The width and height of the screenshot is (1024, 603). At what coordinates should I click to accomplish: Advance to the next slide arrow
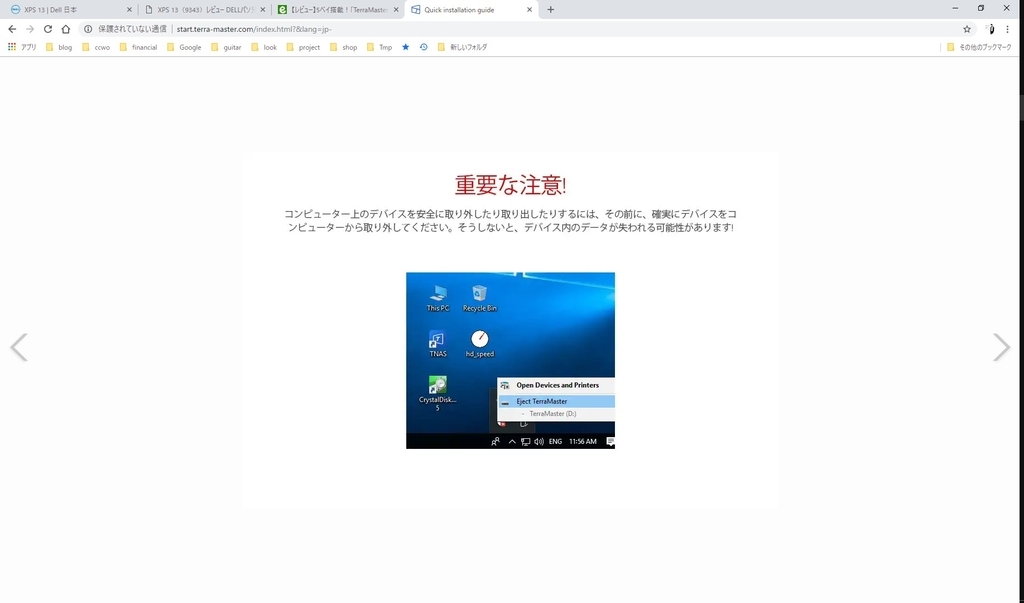(1001, 347)
